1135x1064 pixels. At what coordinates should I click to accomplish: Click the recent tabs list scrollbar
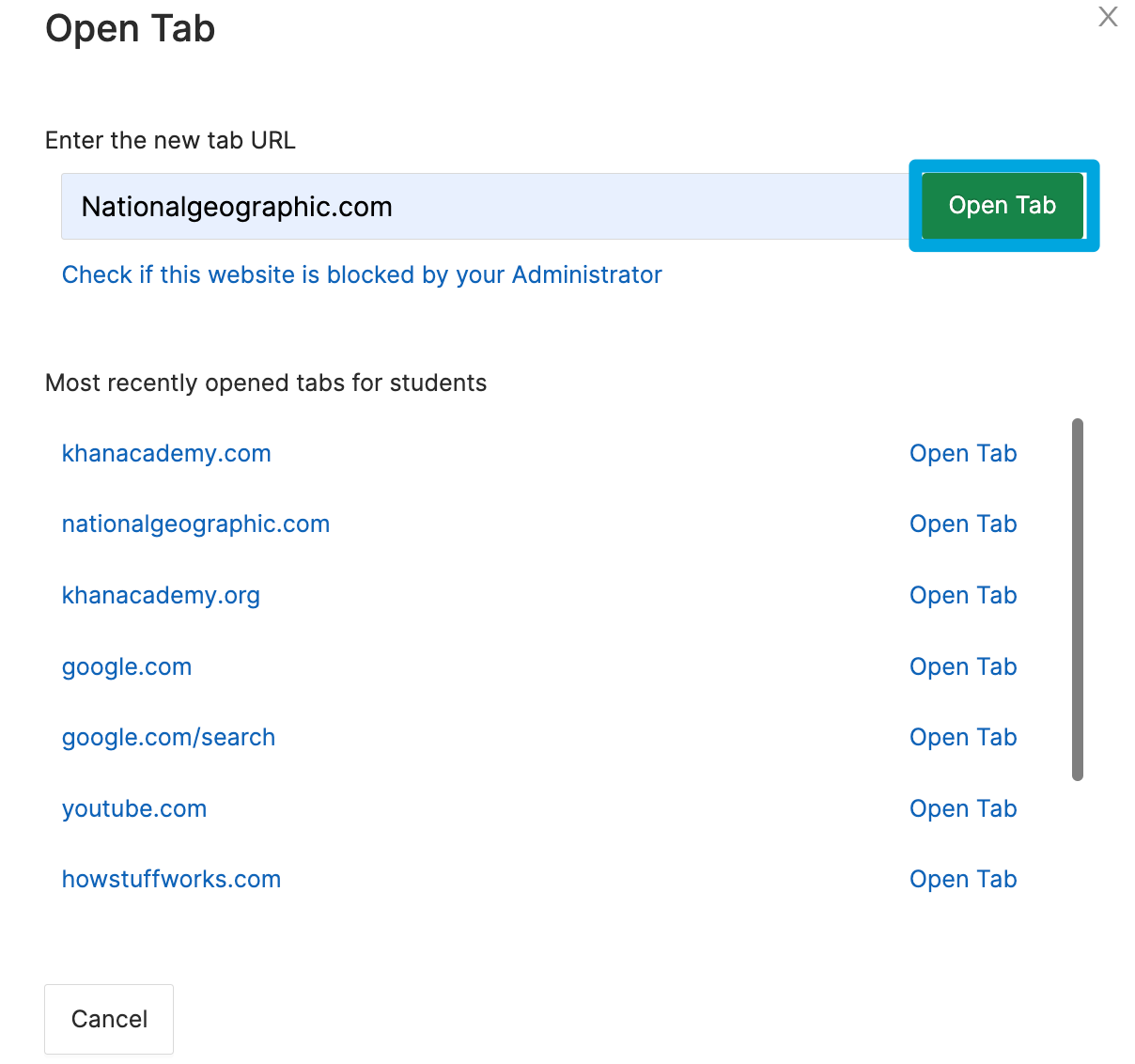(x=1077, y=602)
